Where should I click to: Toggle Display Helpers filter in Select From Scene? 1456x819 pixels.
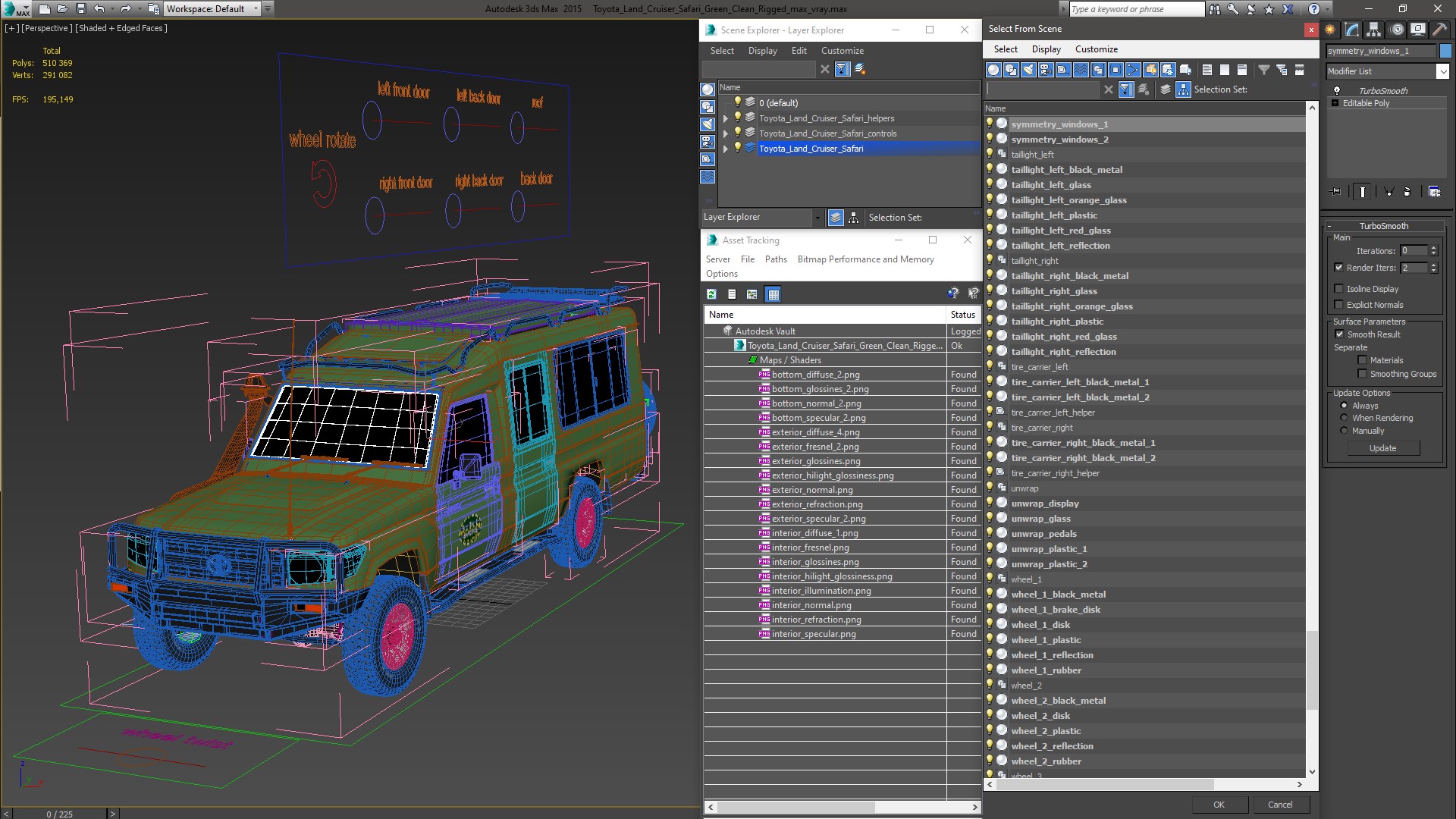[1063, 70]
